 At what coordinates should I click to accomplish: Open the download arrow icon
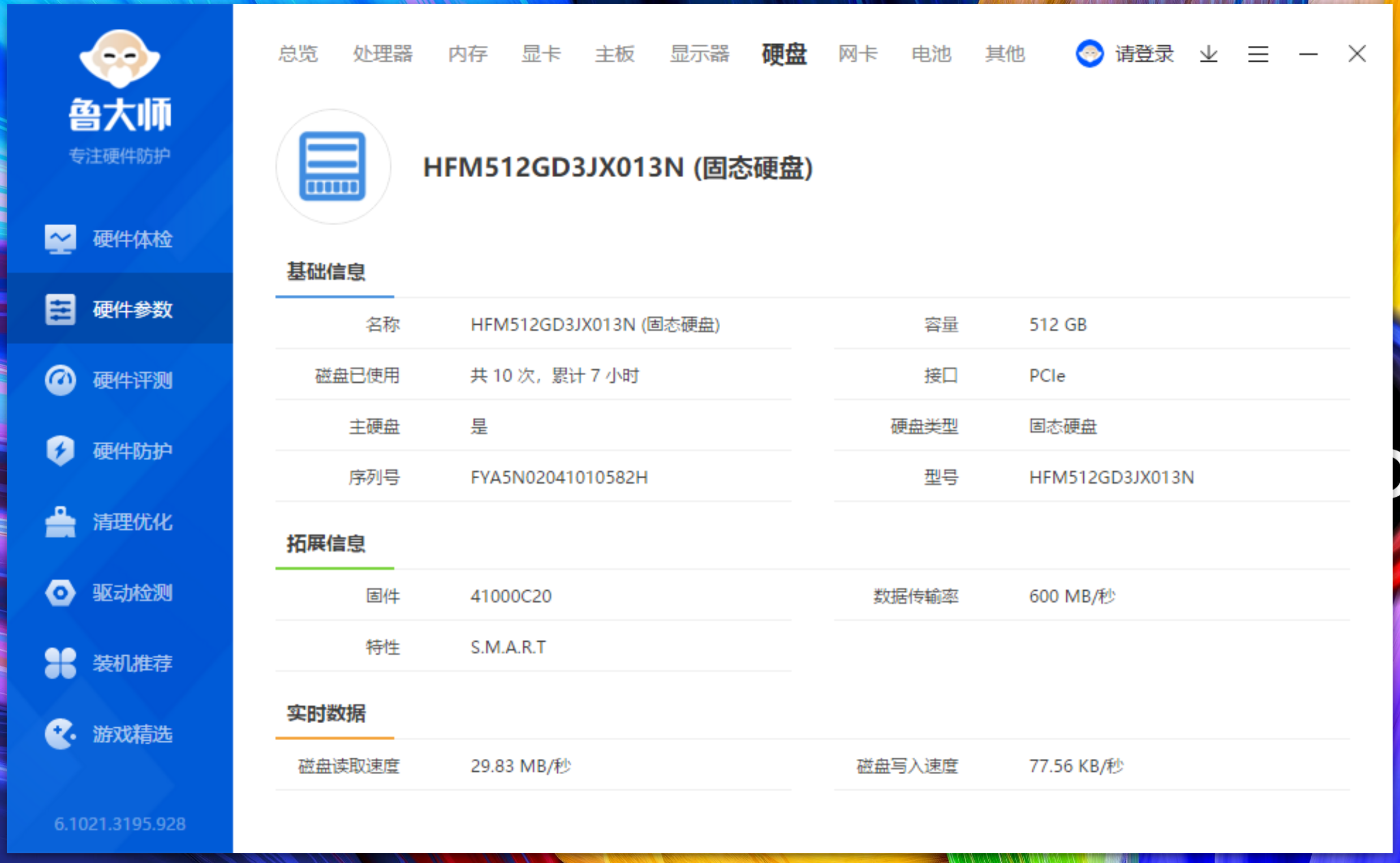(1208, 54)
